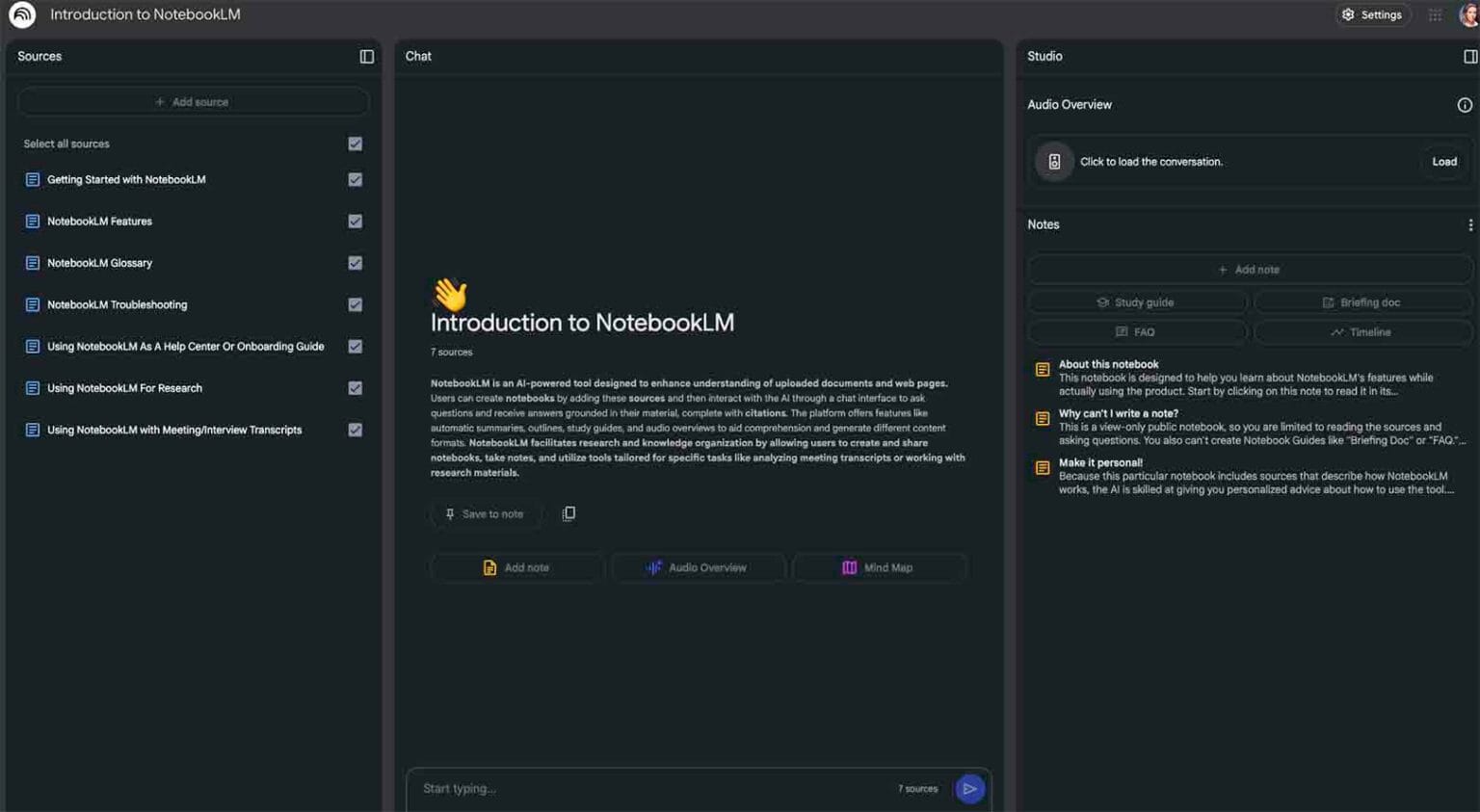Load the audio conversation

pyautogui.click(x=1444, y=162)
